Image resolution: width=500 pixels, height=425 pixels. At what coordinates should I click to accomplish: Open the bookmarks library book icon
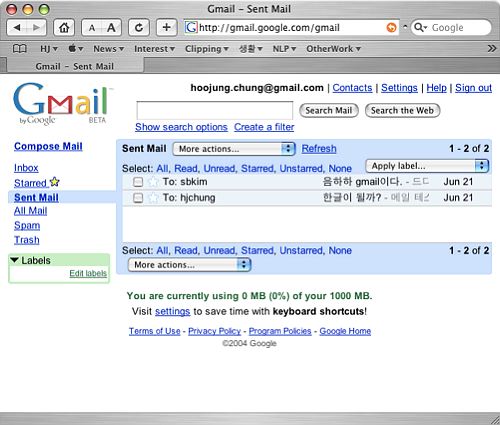[x=19, y=49]
